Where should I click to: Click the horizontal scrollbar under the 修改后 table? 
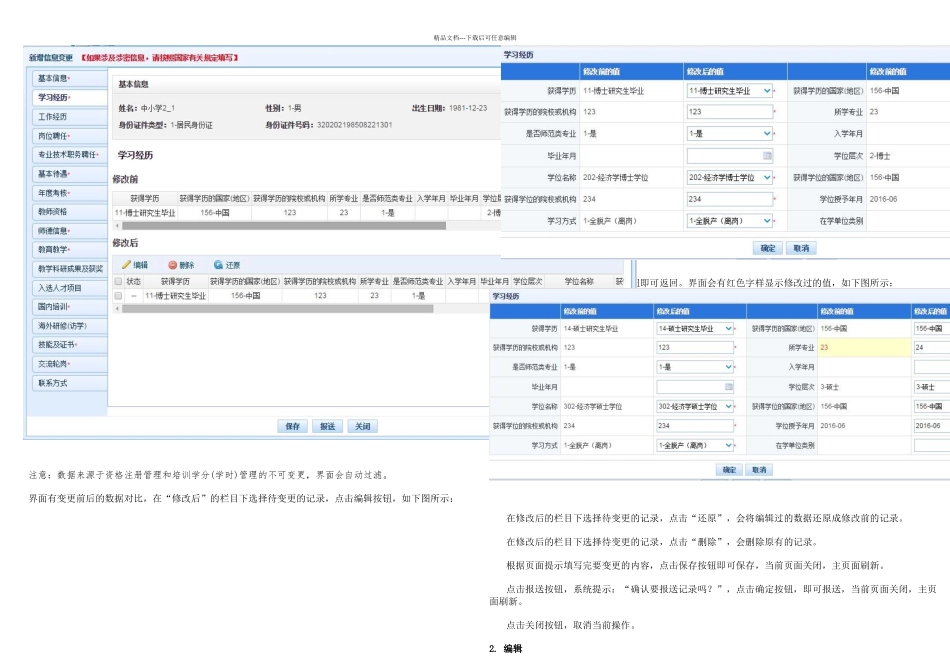[277, 309]
